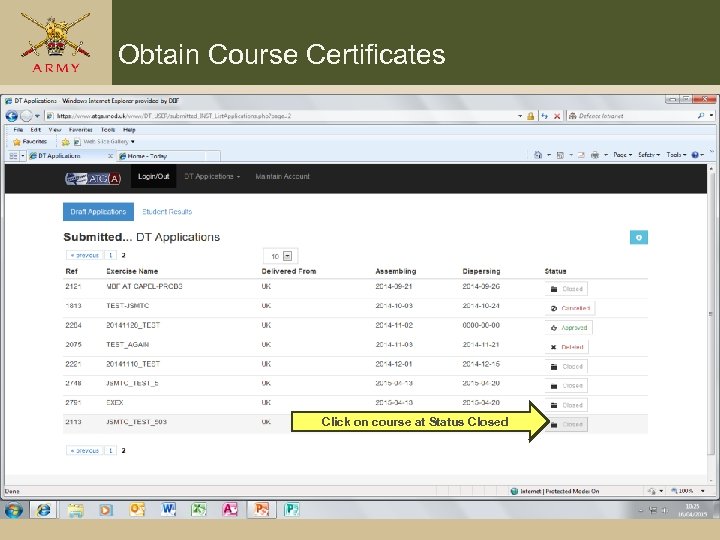Click the Login/Out navbar button

[x=153, y=176]
